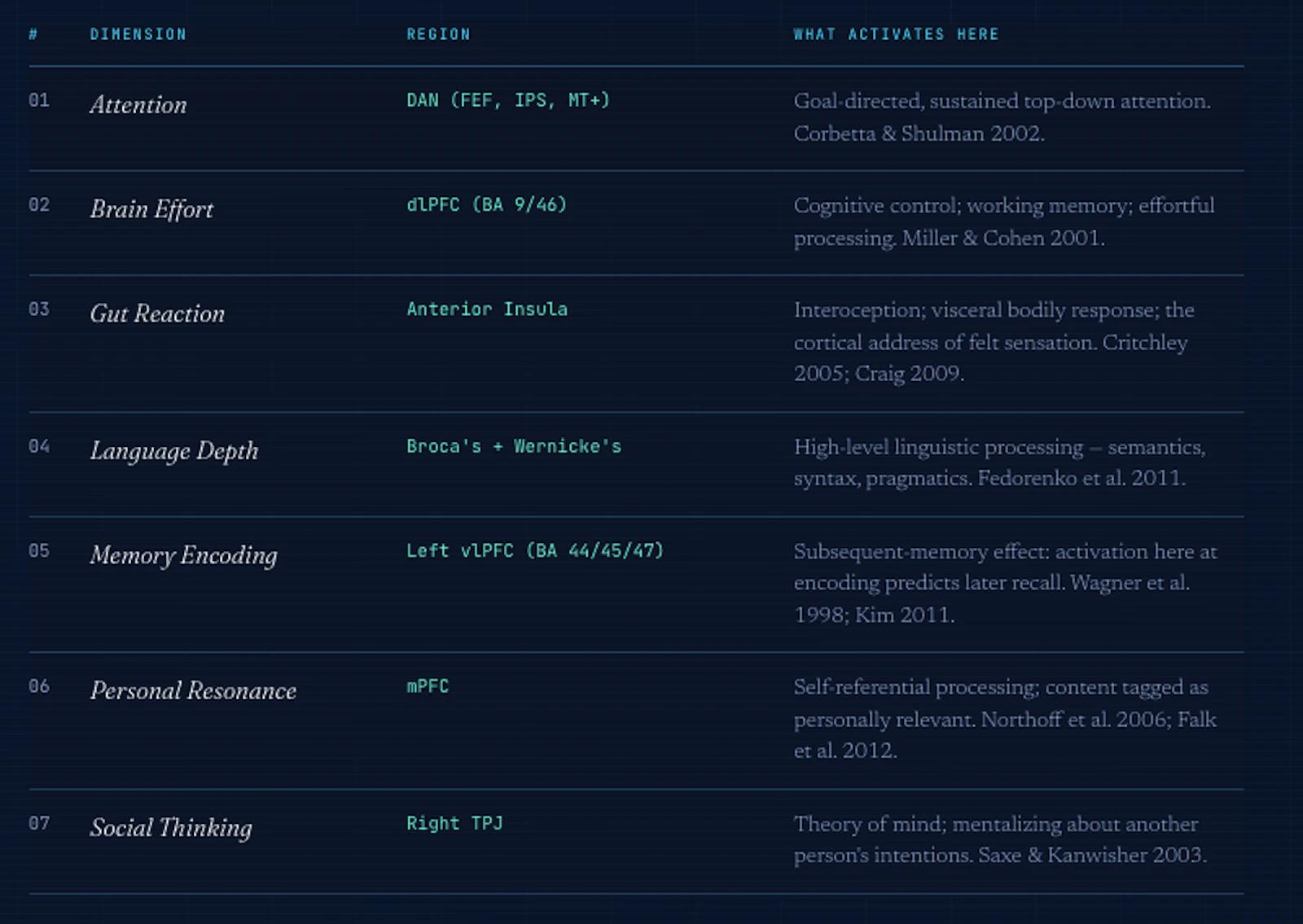This screenshot has height=924, width=1303.
Task: Select the Gut Reaction dimension name
Action: click(x=157, y=313)
